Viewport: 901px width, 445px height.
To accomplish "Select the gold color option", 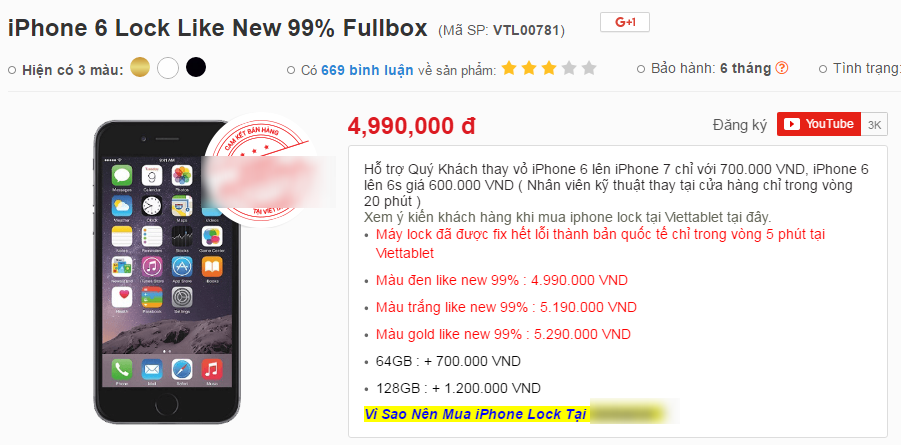I will click(140, 67).
